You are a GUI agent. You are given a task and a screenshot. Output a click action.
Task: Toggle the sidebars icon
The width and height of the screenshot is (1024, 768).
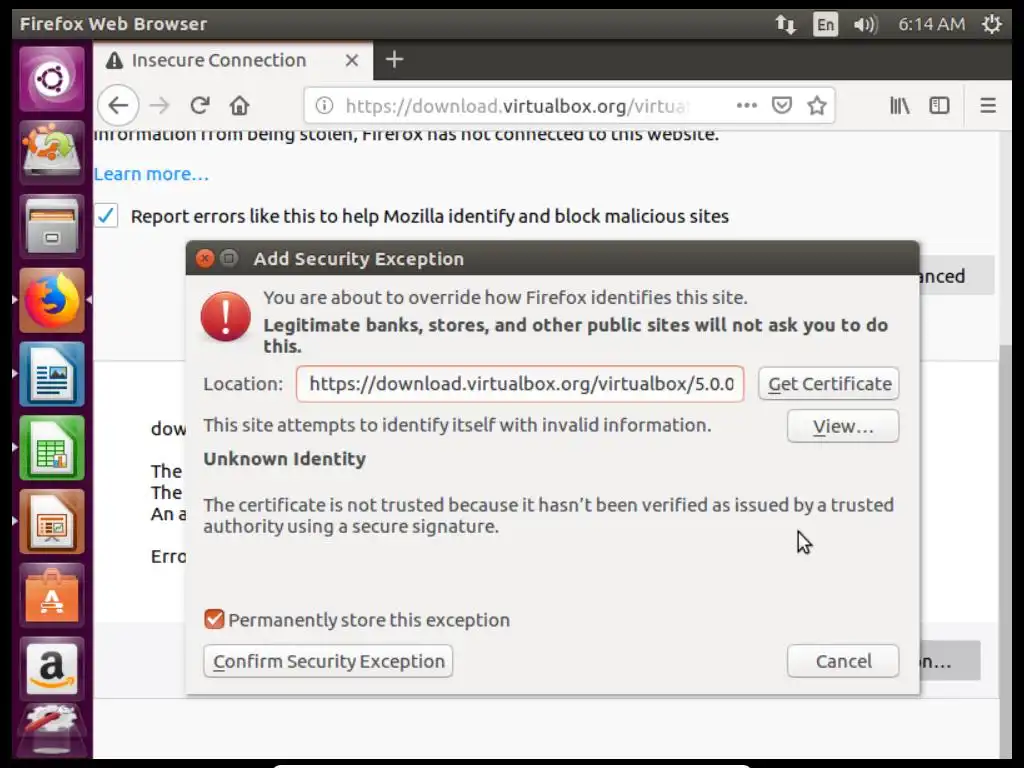click(939, 105)
